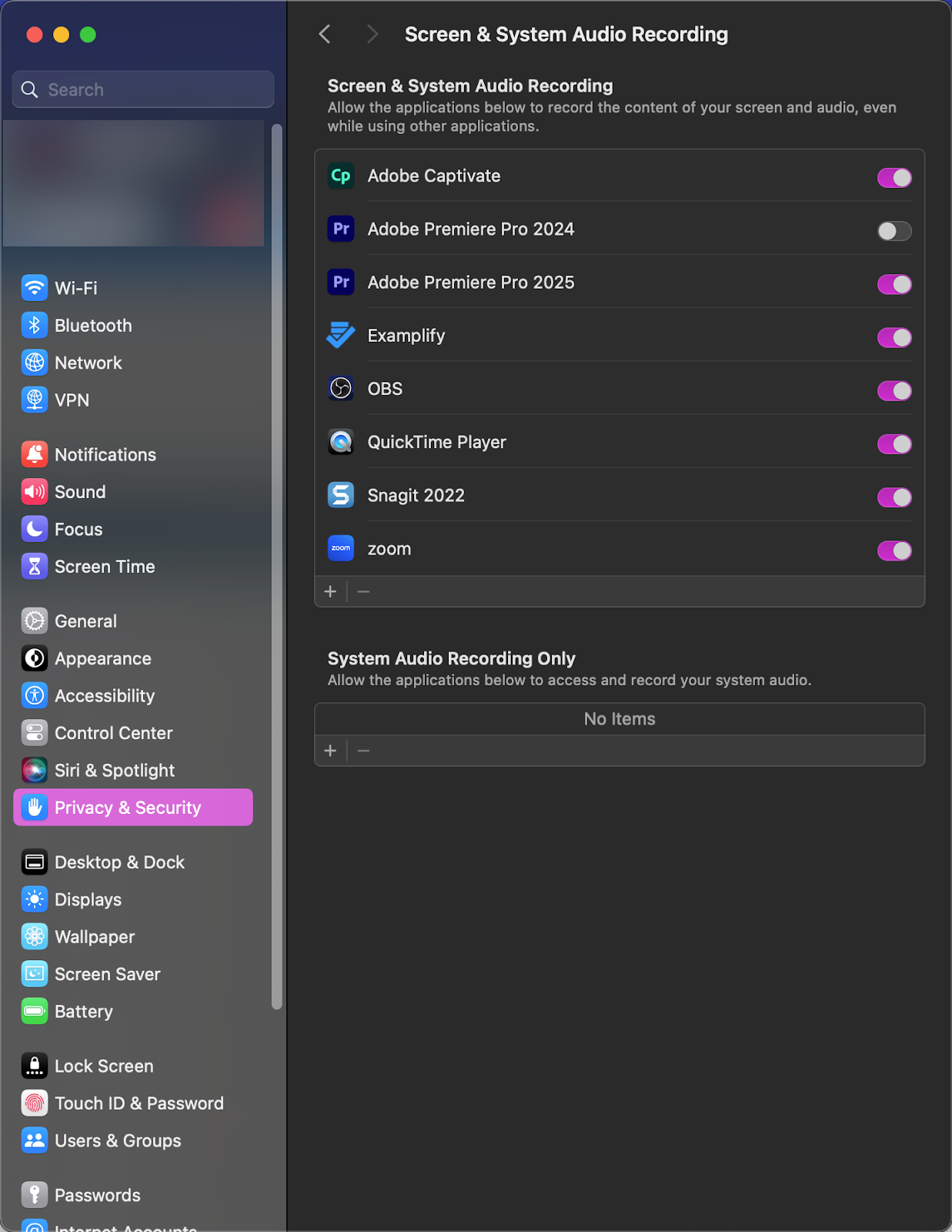Turn off zoom screen recording toggle
The height and width of the screenshot is (1232, 952).
point(894,551)
